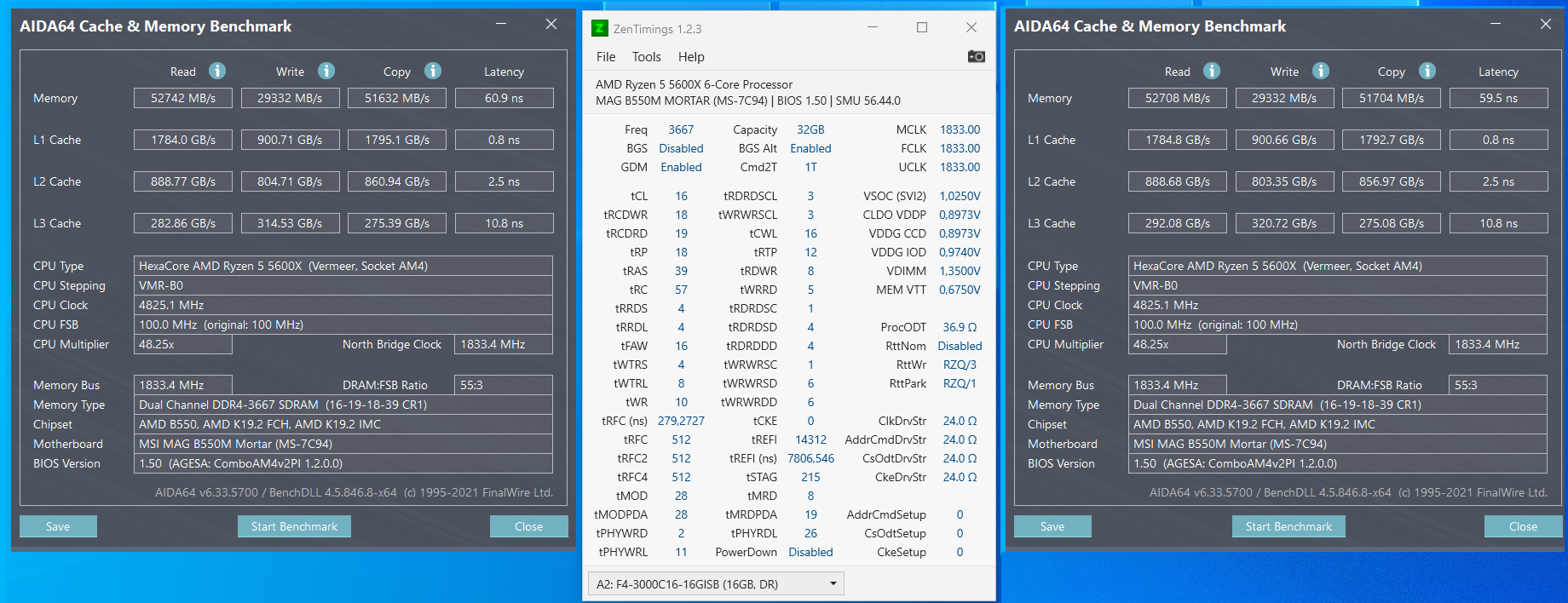Click Memory Copy 51632 MB/s field in left window
The height and width of the screenshot is (603, 1568).
397,98
